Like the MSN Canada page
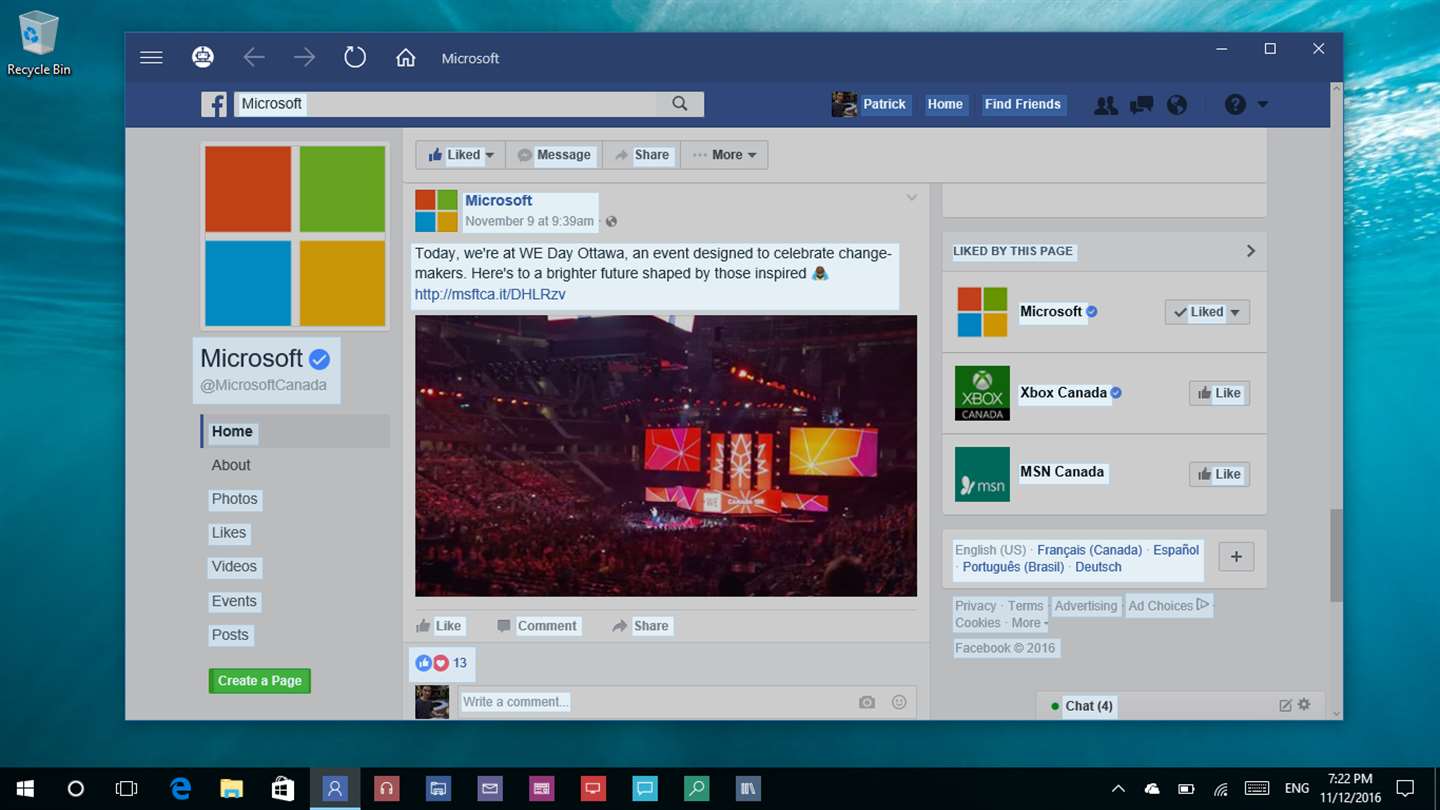The width and height of the screenshot is (1440, 810). point(1219,474)
